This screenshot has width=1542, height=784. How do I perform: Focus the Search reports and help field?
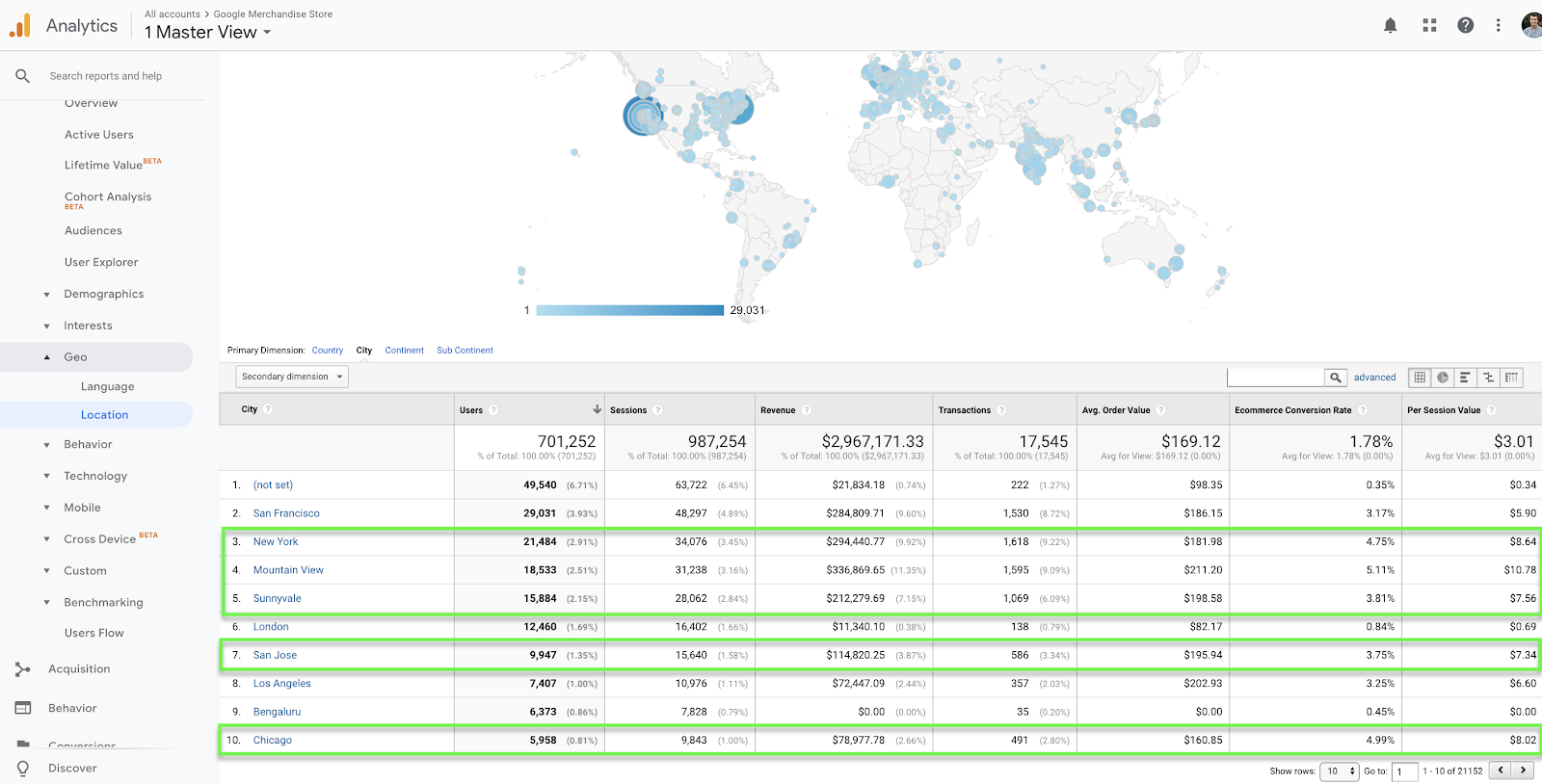(106, 76)
